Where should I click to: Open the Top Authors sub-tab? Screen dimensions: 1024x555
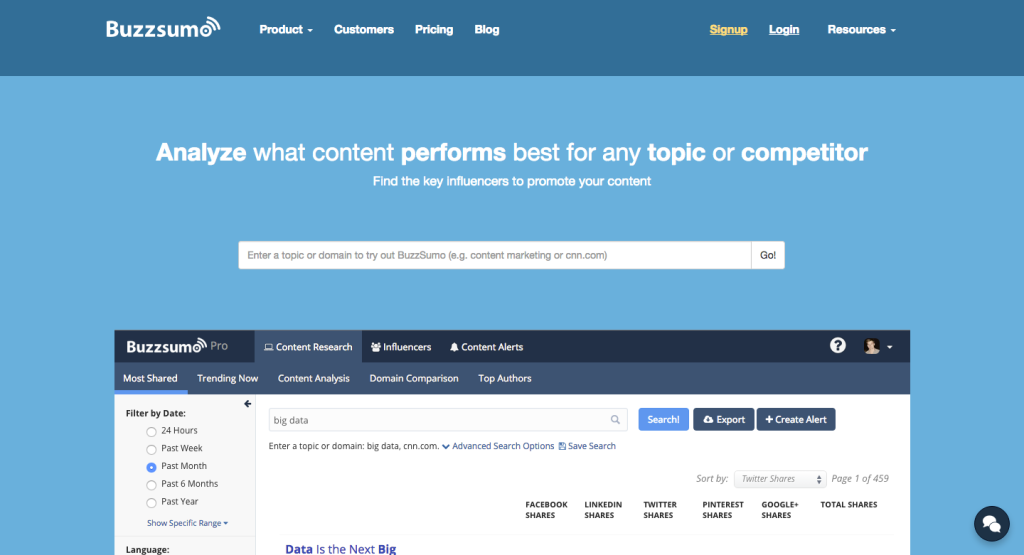[x=505, y=378]
